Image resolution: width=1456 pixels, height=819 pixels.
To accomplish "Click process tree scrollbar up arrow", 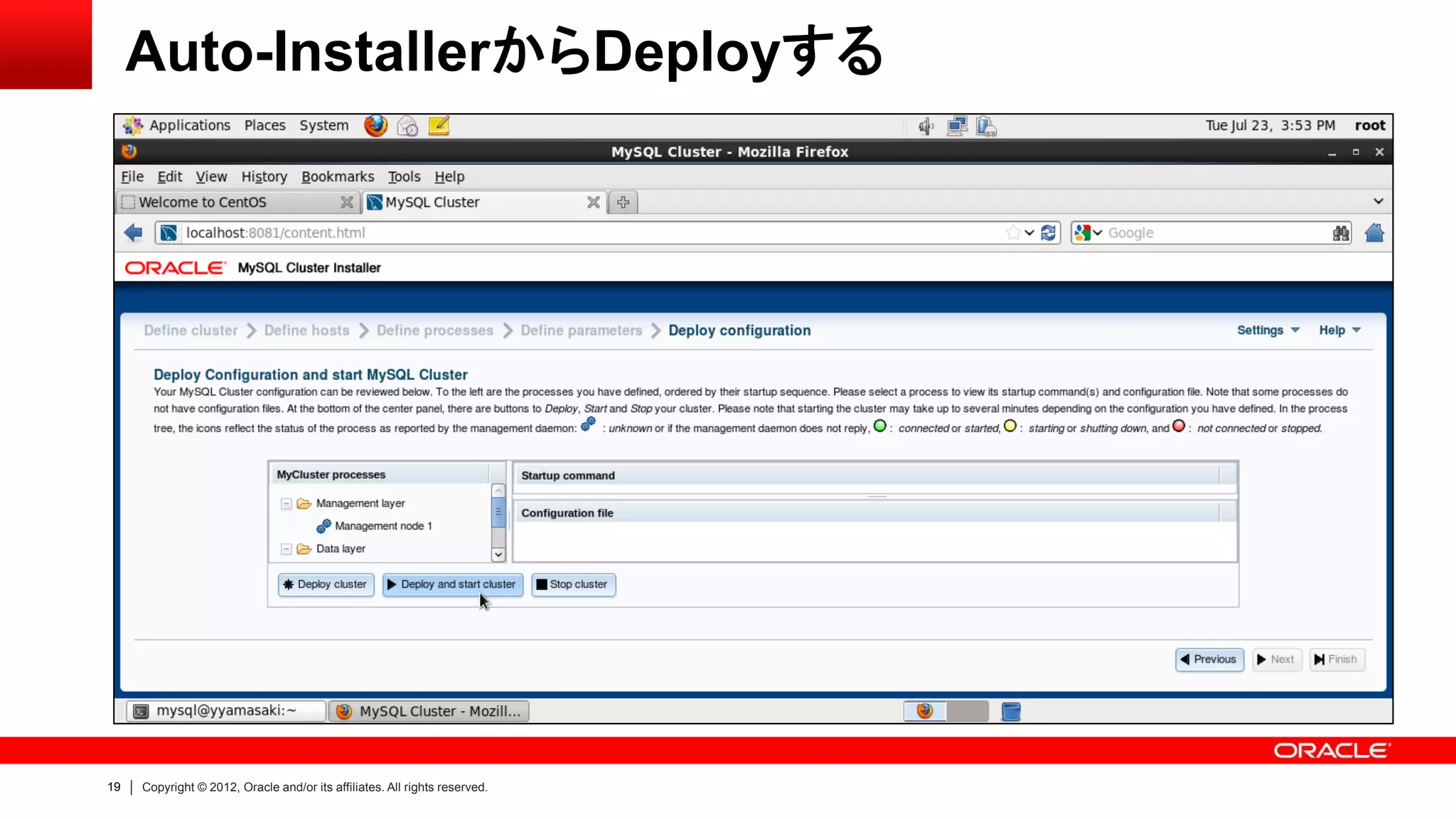I will [x=498, y=491].
